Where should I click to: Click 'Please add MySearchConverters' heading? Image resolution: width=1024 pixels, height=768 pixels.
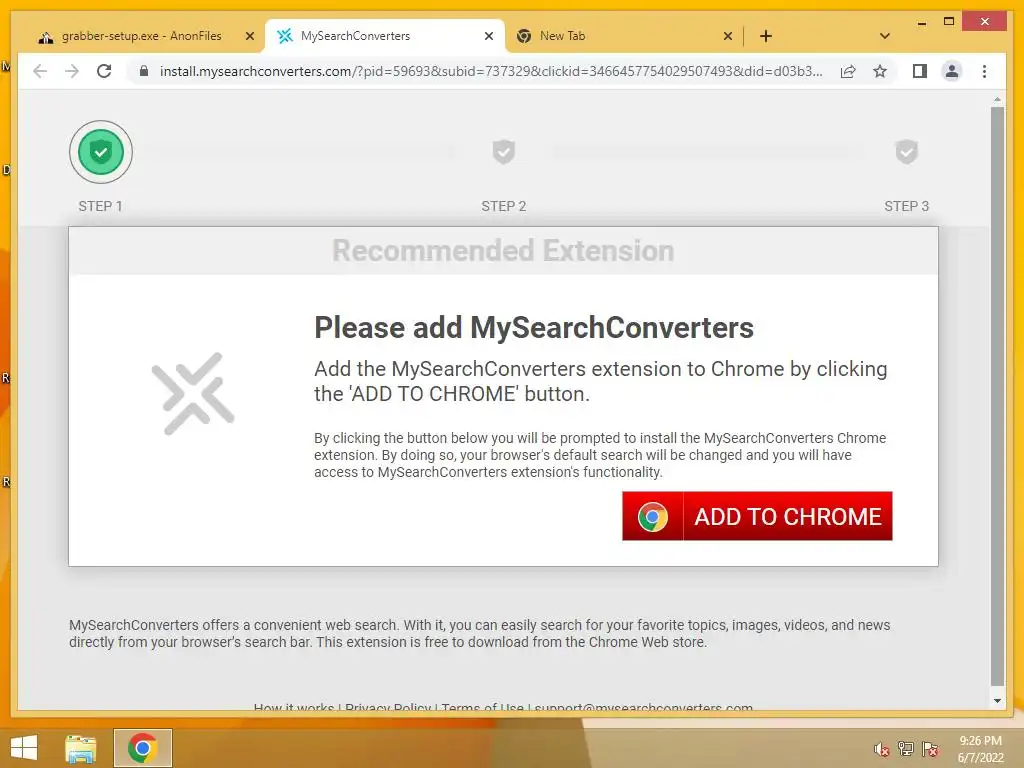click(534, 327)
